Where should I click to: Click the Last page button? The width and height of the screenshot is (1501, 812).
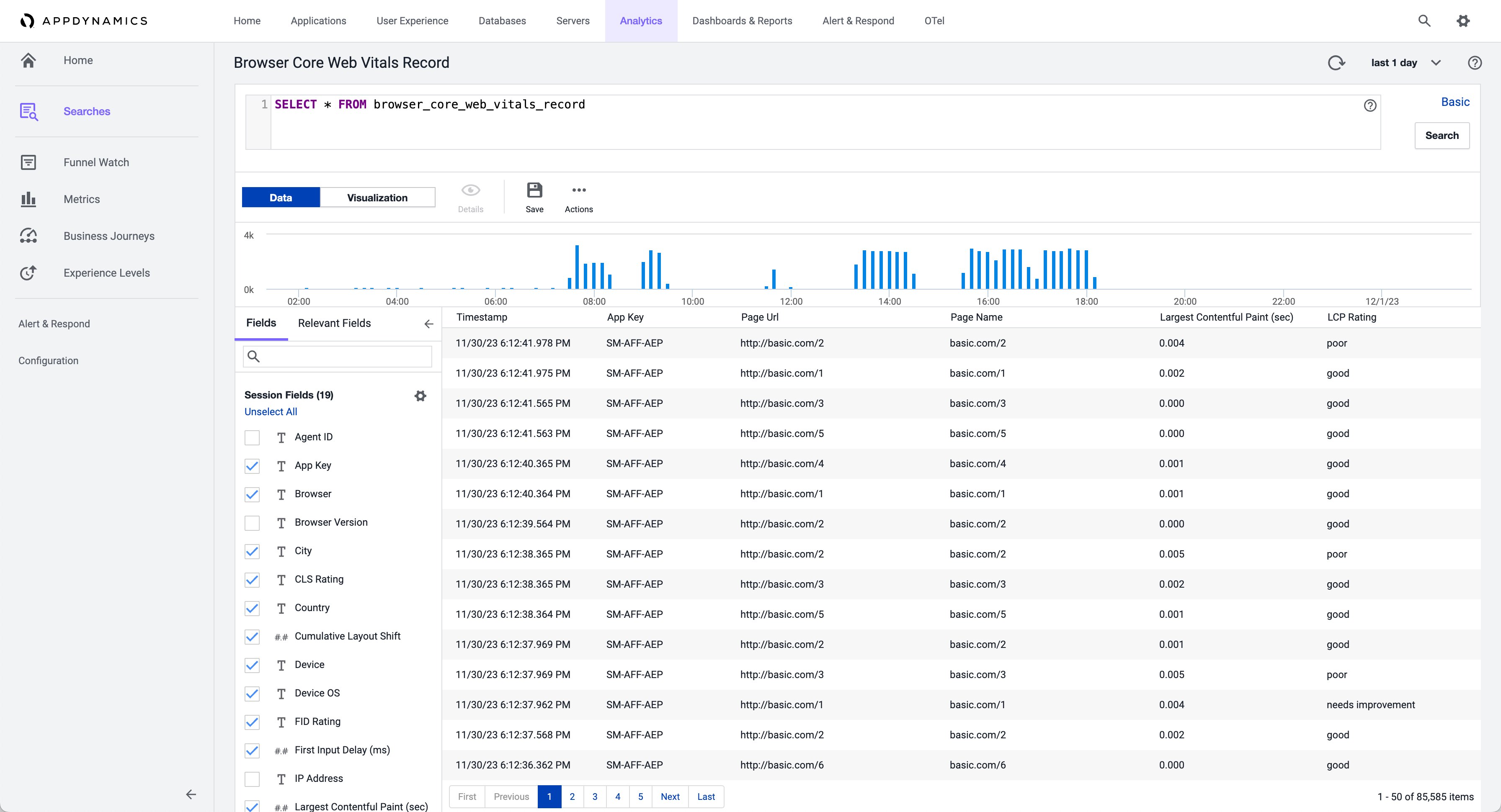(707, 797)
